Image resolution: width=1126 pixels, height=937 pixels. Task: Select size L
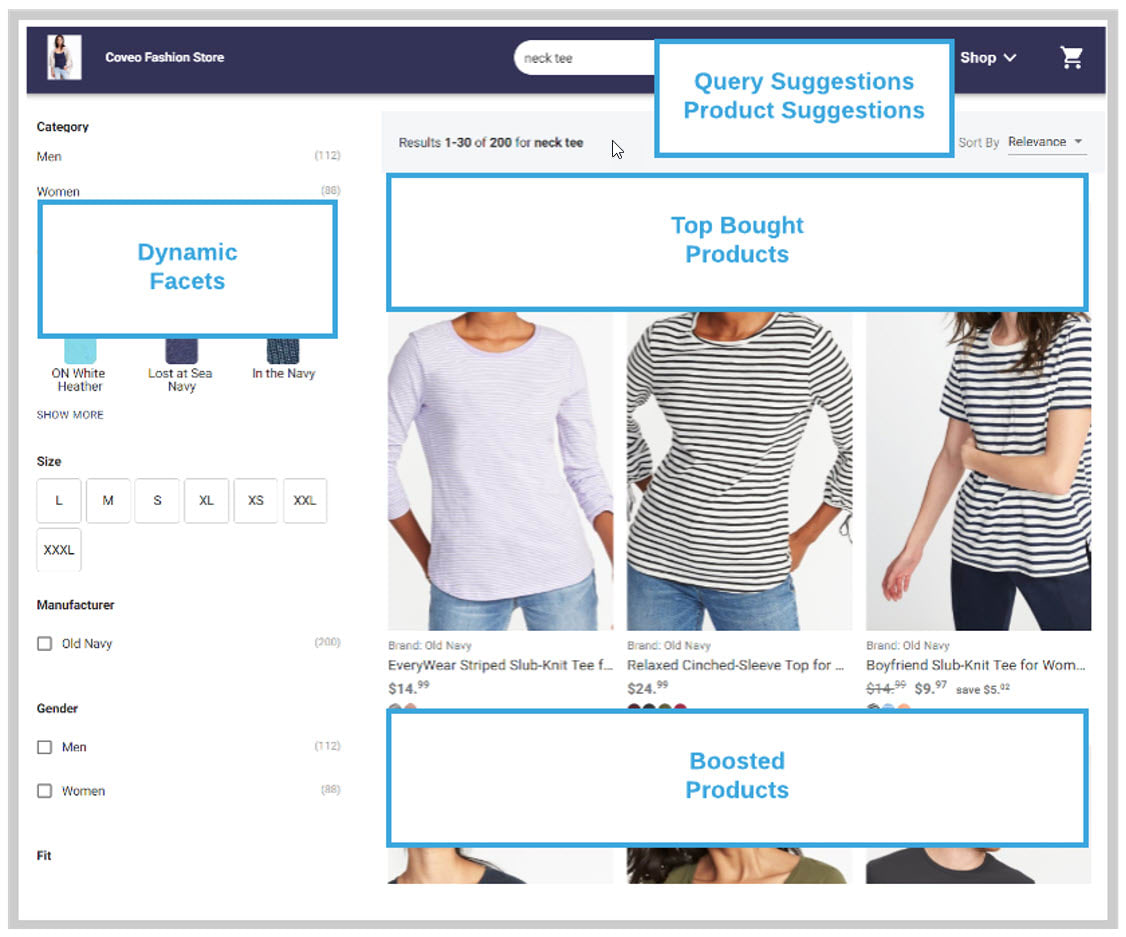[58, 500]
